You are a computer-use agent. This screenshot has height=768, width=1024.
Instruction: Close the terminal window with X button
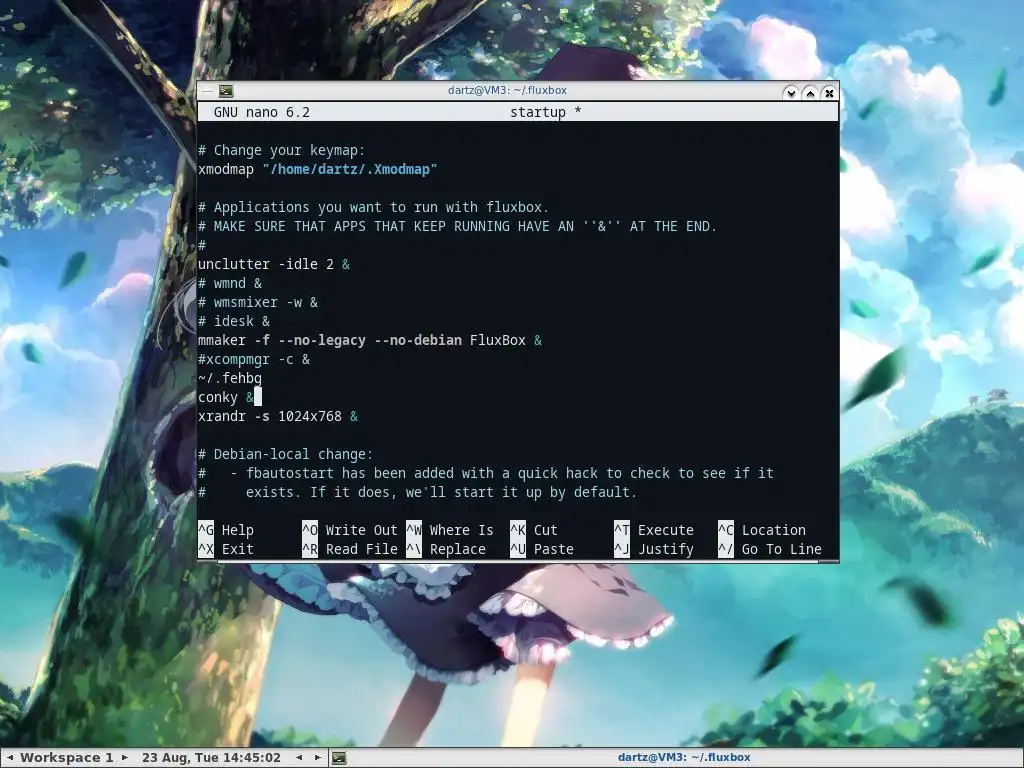[x=829, y=93]
